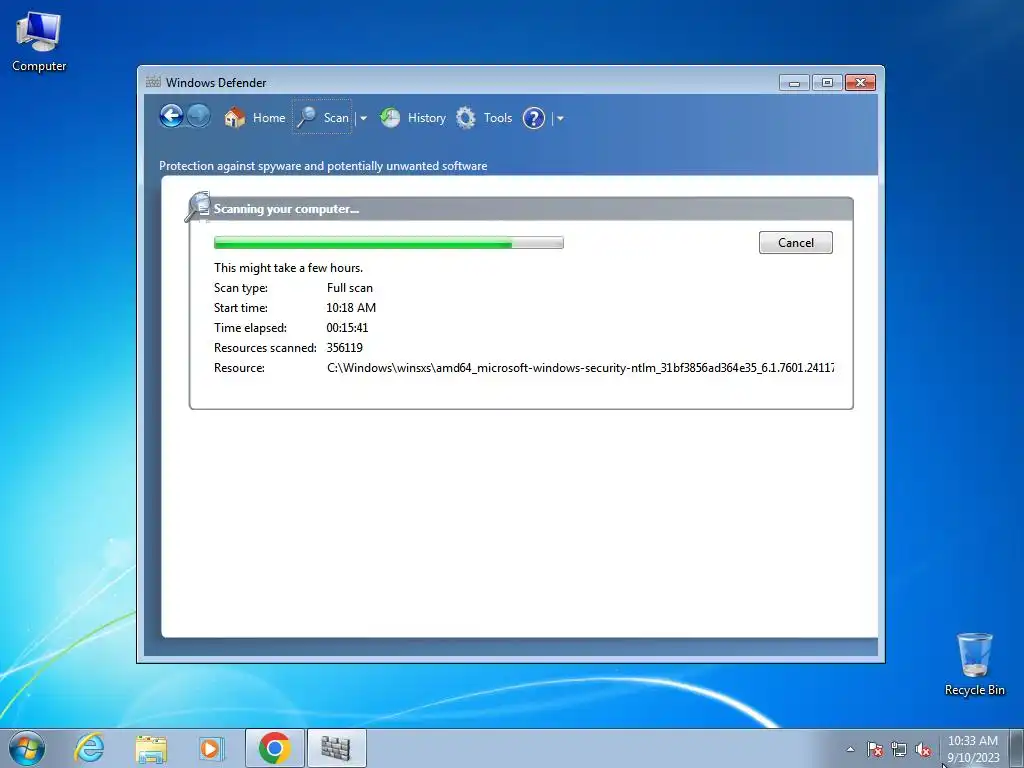Go back with the blue back arrow

(x=171, y=116)
